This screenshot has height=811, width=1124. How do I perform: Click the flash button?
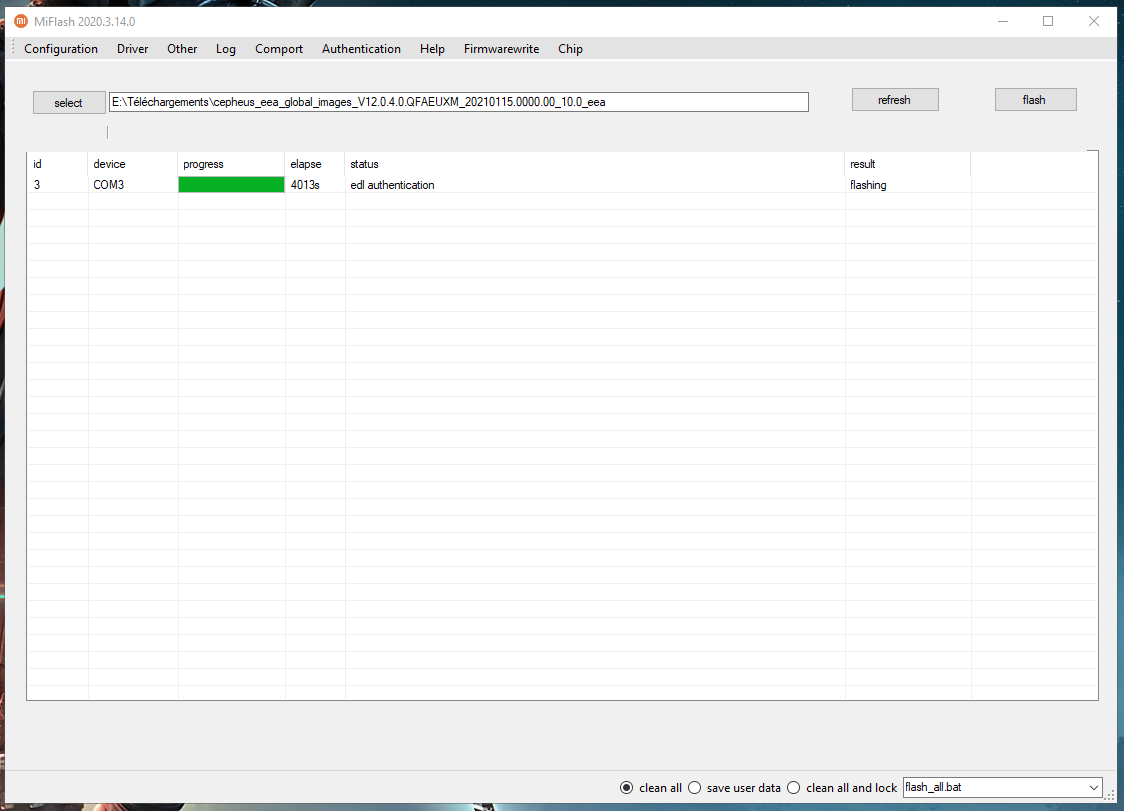point(1035,100)
